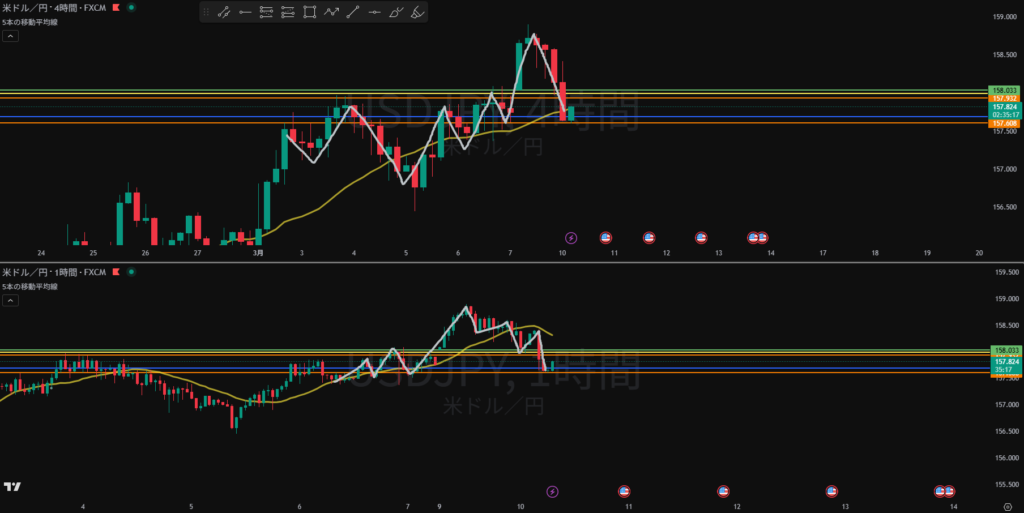Click the green 158.033 price label on the top chart

click(1003, 90)
